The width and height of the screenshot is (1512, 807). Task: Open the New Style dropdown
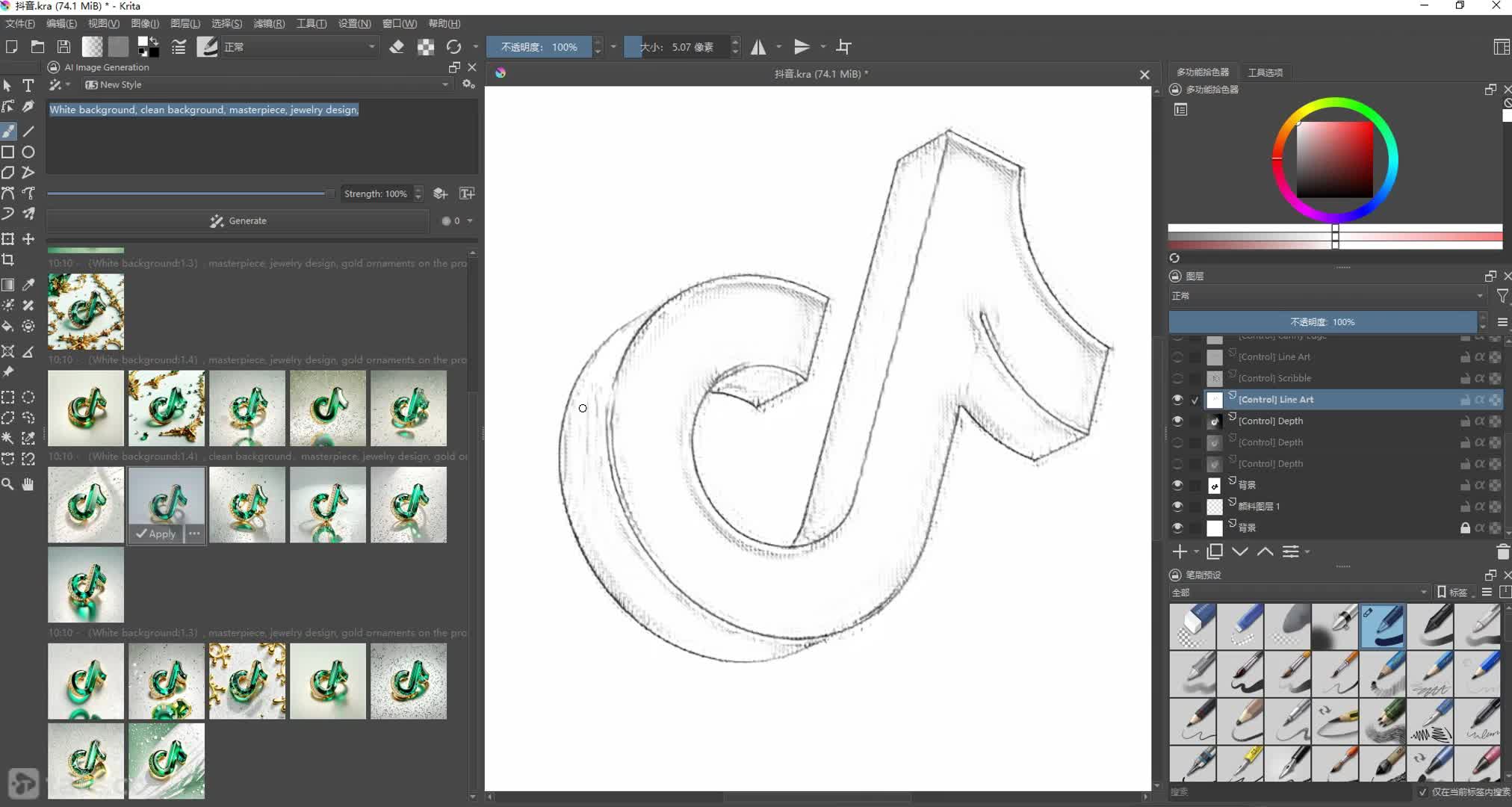[267, 84]
